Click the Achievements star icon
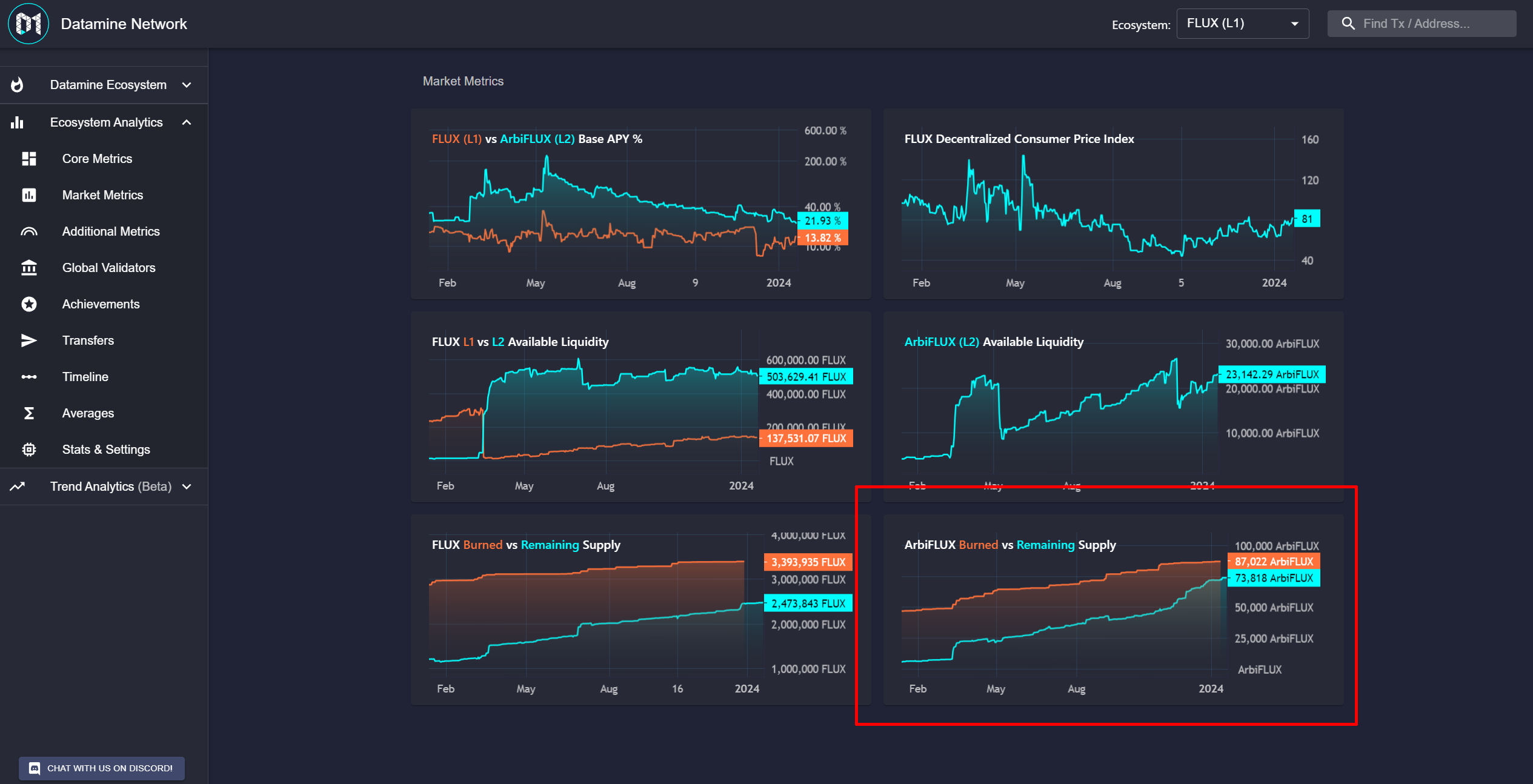The width and height of the screenshot is (1533, 784). pyautogui.click(x=29, y=304)
